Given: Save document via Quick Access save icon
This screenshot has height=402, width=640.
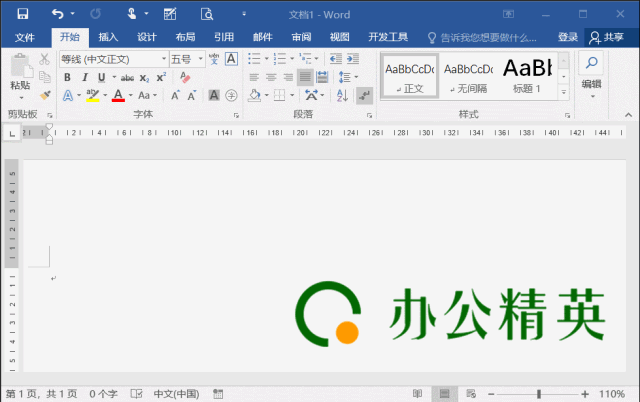Looking at the screenshot, I should click(23, 14).
